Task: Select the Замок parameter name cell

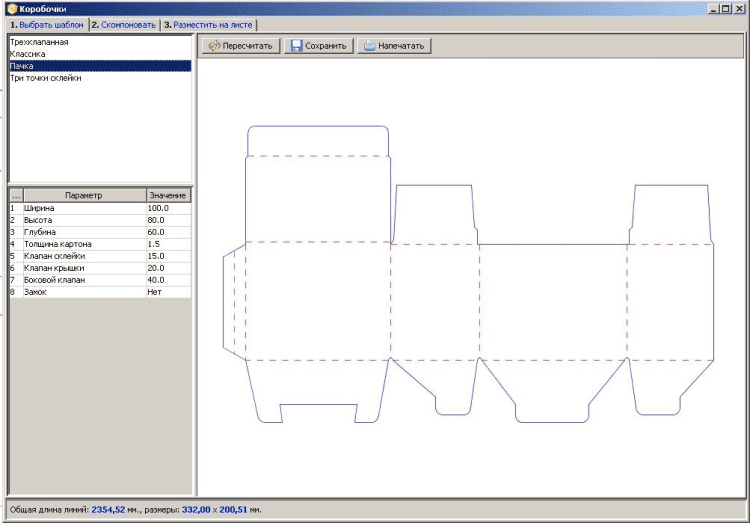Action: pos(84,292)
